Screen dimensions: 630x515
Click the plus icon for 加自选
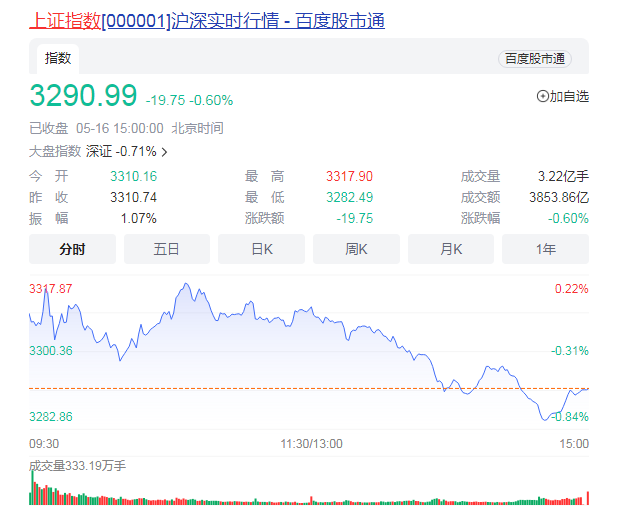(x=543, y=97)
